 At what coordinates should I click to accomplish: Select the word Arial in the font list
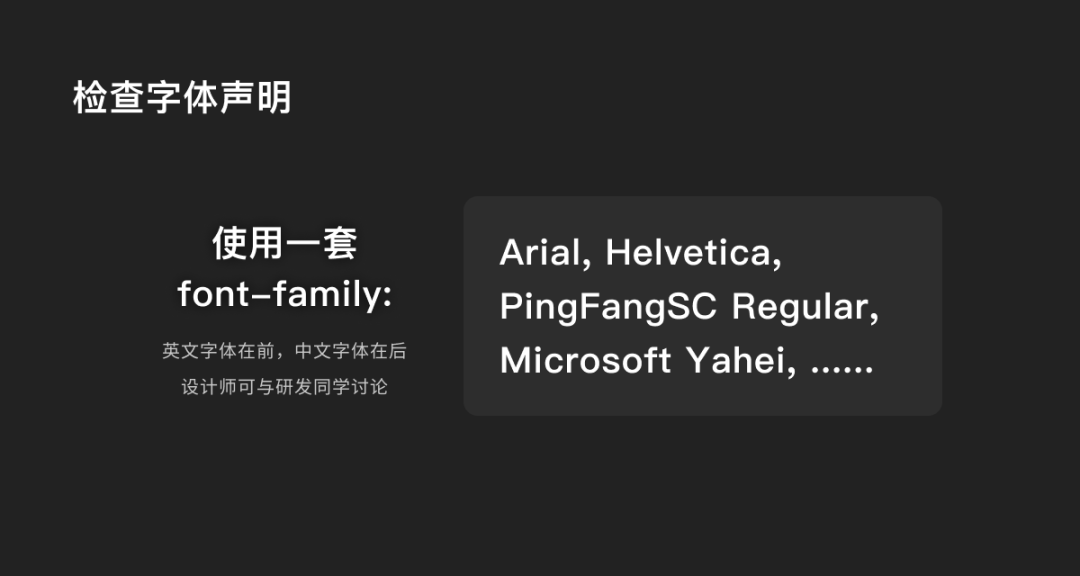tap(540, 253)
